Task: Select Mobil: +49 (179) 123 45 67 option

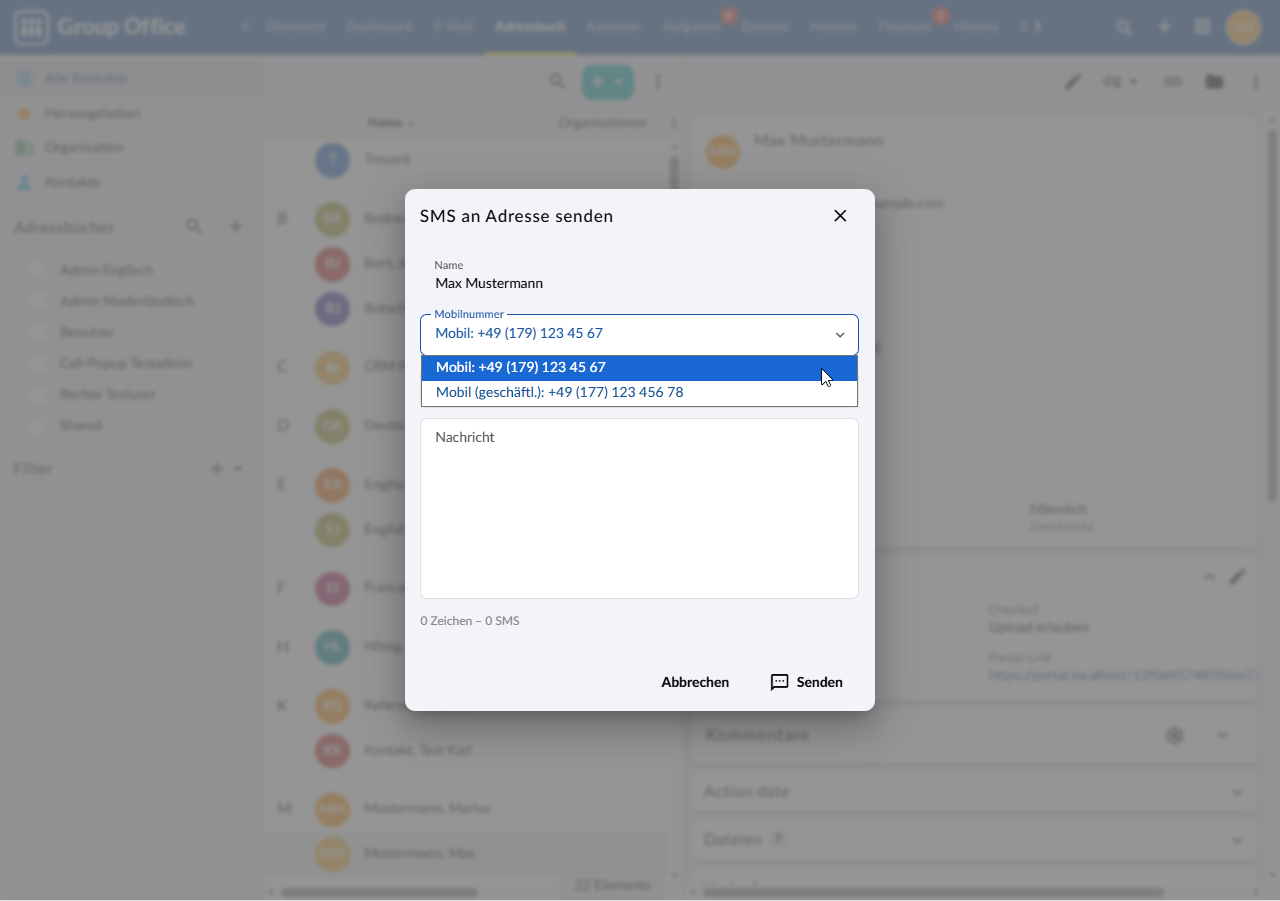Action: point(639,368)
